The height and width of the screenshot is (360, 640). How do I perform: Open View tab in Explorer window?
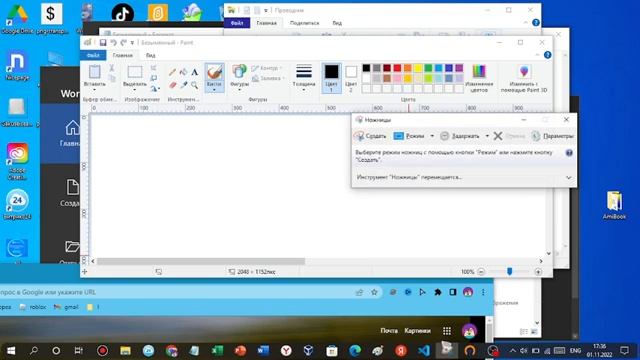[x=337, y=23]
